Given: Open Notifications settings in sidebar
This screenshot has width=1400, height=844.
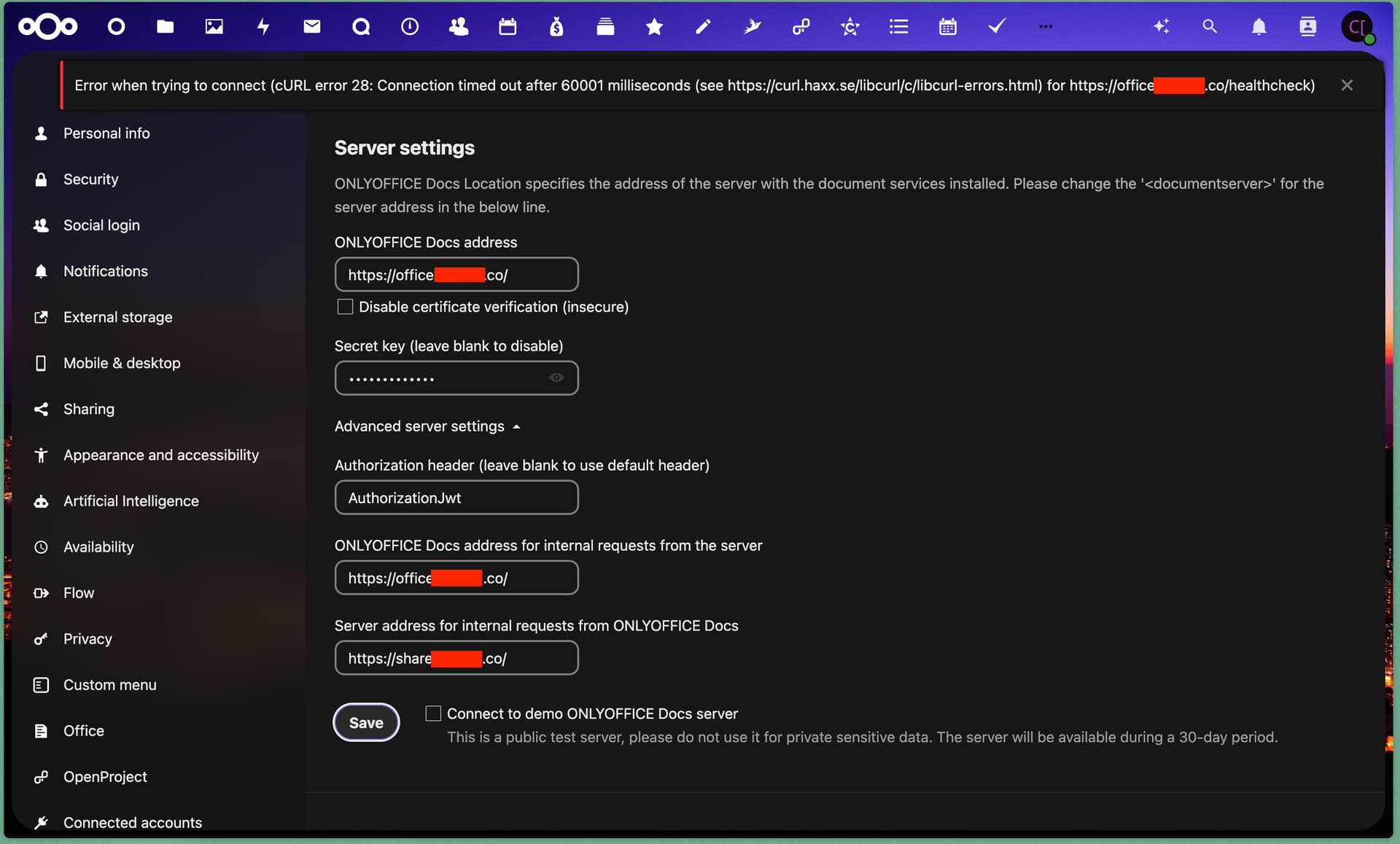Looking at the screenshot, I should point(106,271).
